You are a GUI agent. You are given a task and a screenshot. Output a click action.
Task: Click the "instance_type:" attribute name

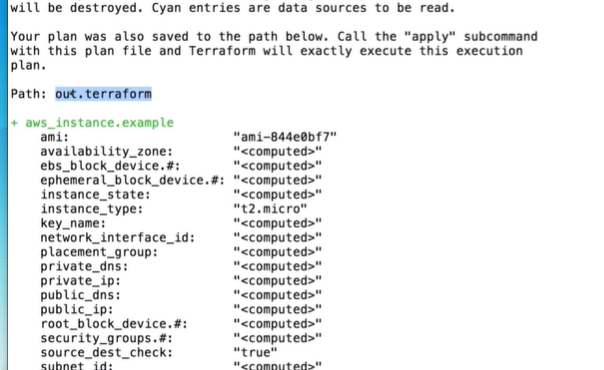[x=92, y=209]
